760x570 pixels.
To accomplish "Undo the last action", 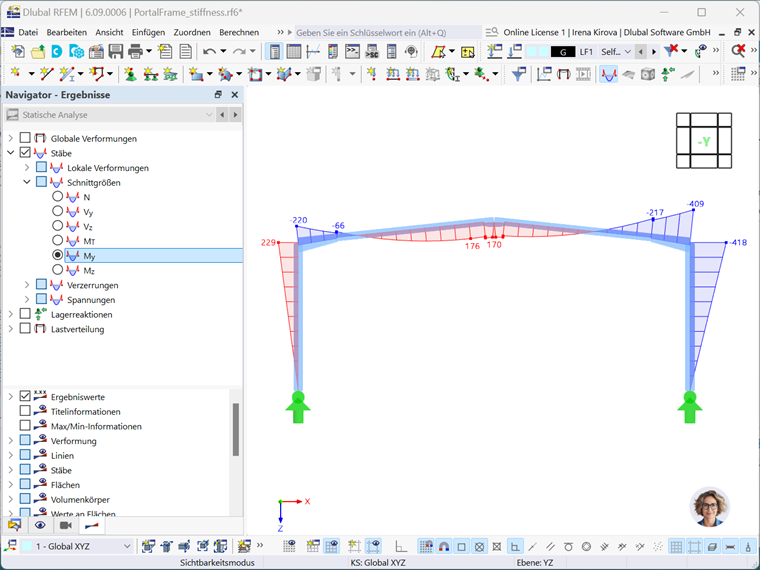I will click(209, 51).
